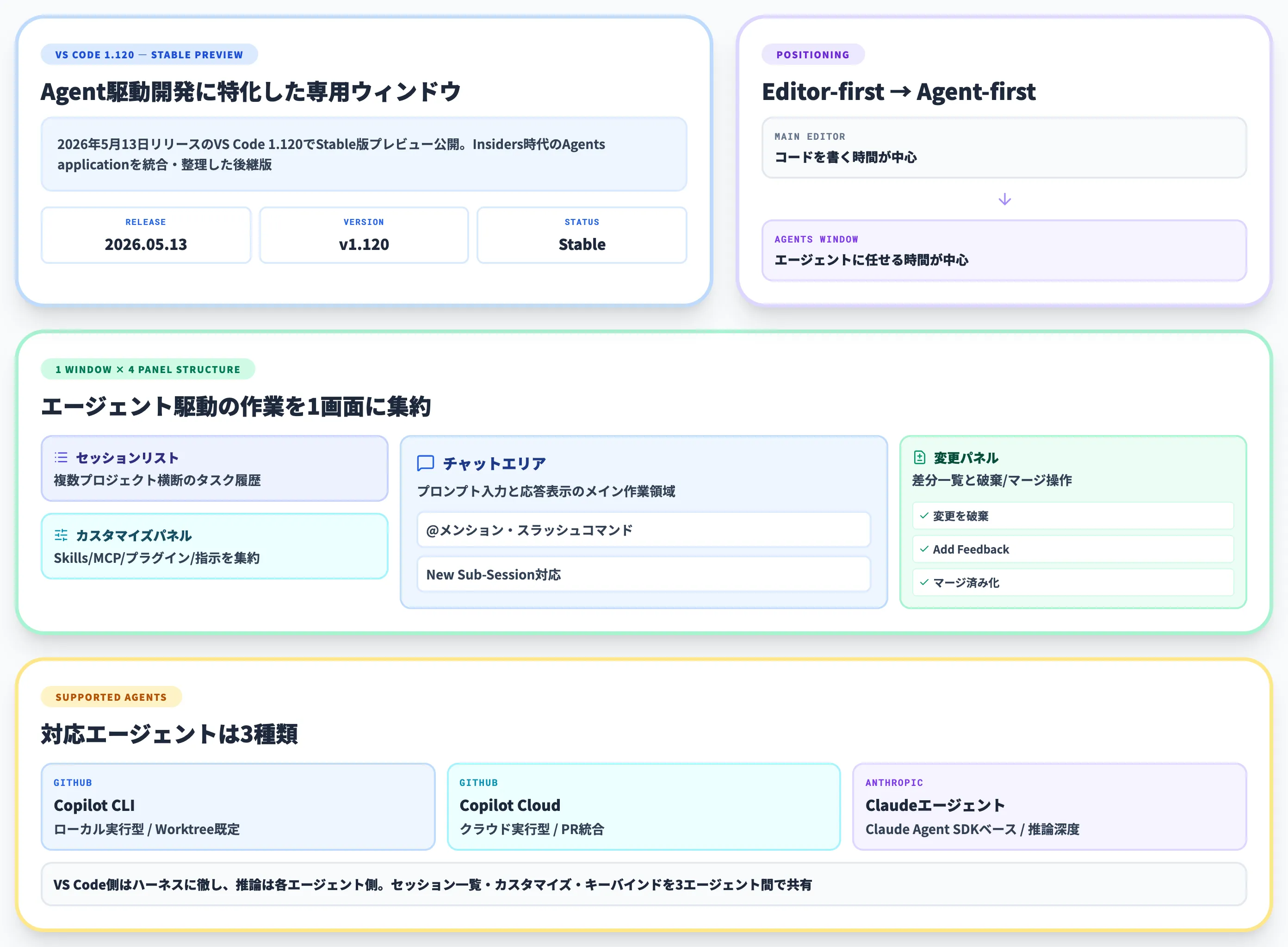Click the カスタマイズパネル title text
The width and height of the screenshot is (1288, 947).
(134, 536)
